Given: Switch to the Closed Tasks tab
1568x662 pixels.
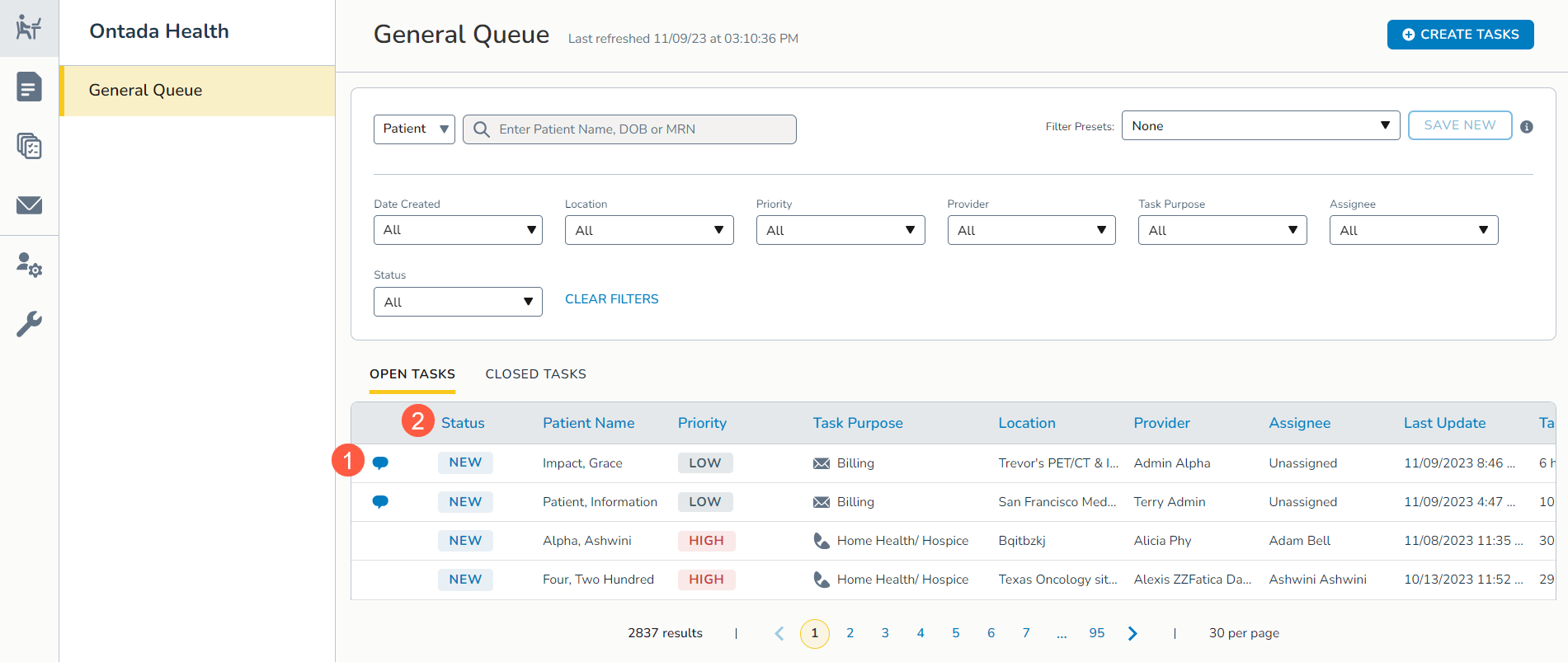Looking at the screenshot, I should (x=535, y=374).
